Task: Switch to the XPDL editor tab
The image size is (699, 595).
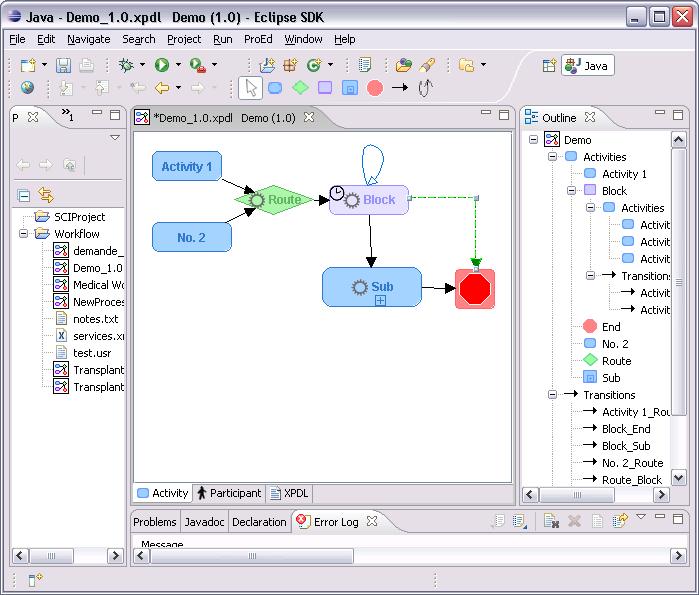Action: [289, 493]
